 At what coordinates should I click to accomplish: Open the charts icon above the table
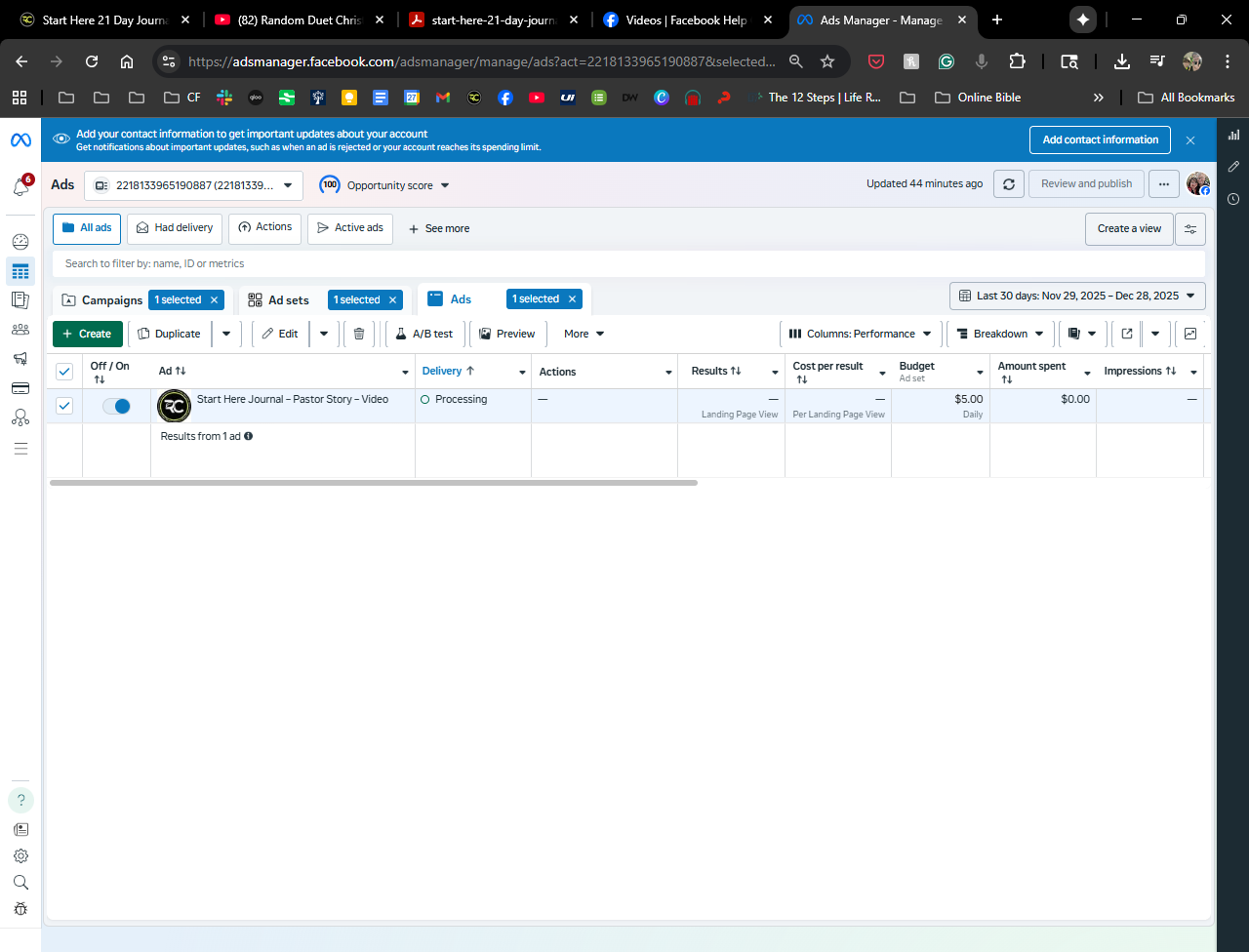(x=1189, y=334)
